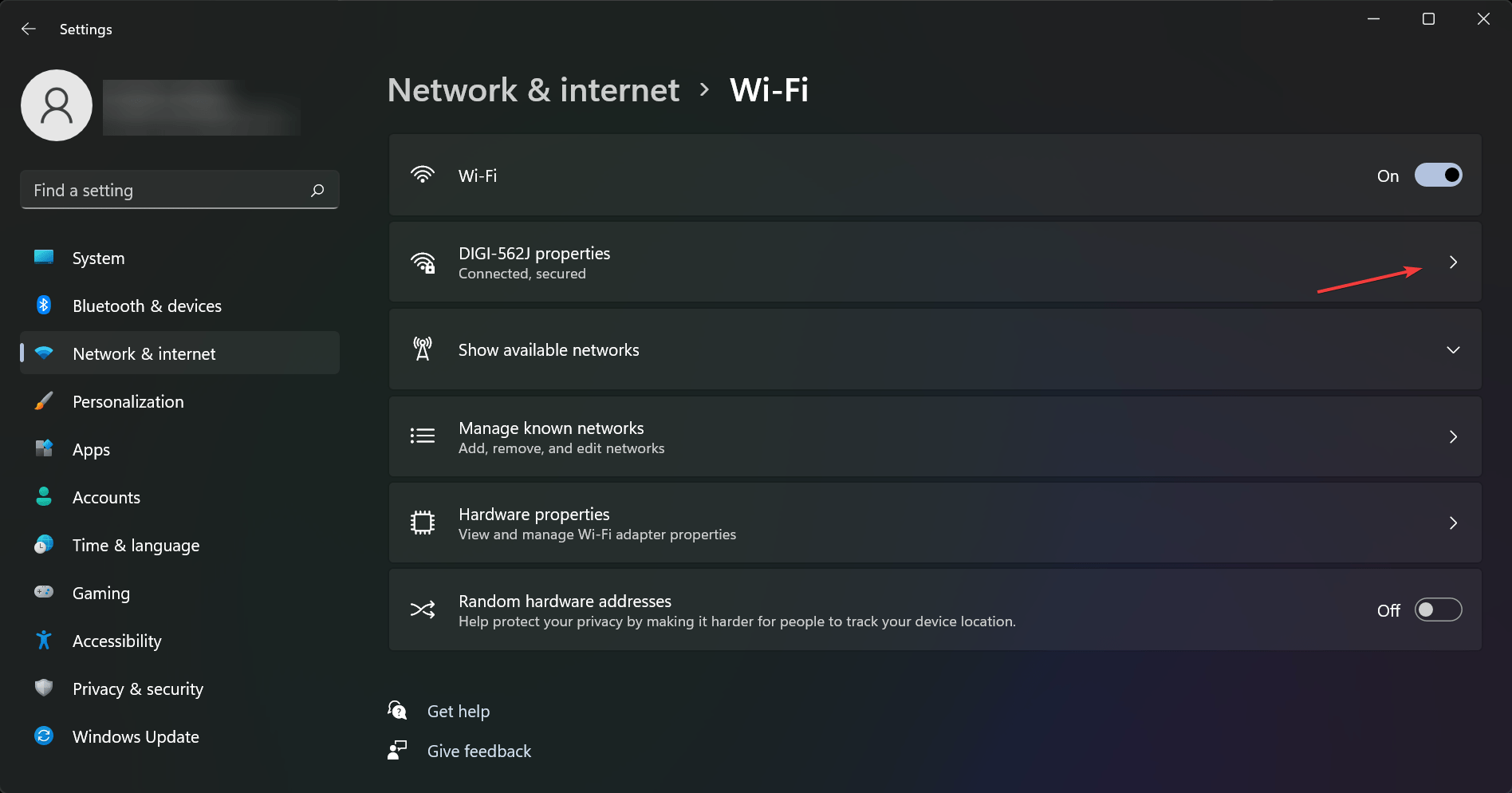Select Personalization in sidebar
Screen dimensions: 1512x793
point(128,401)
